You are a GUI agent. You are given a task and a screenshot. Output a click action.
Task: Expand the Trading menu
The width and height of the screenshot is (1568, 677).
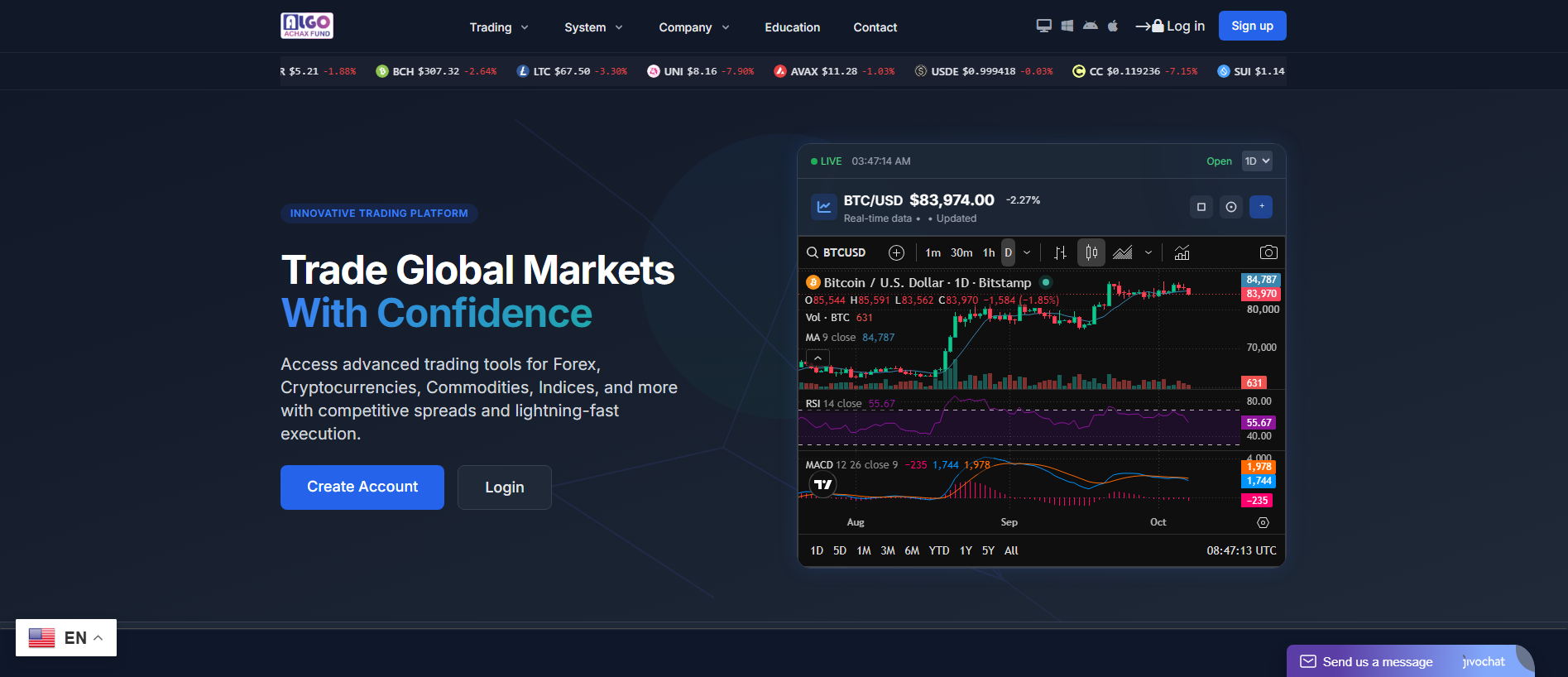[499, 27]
